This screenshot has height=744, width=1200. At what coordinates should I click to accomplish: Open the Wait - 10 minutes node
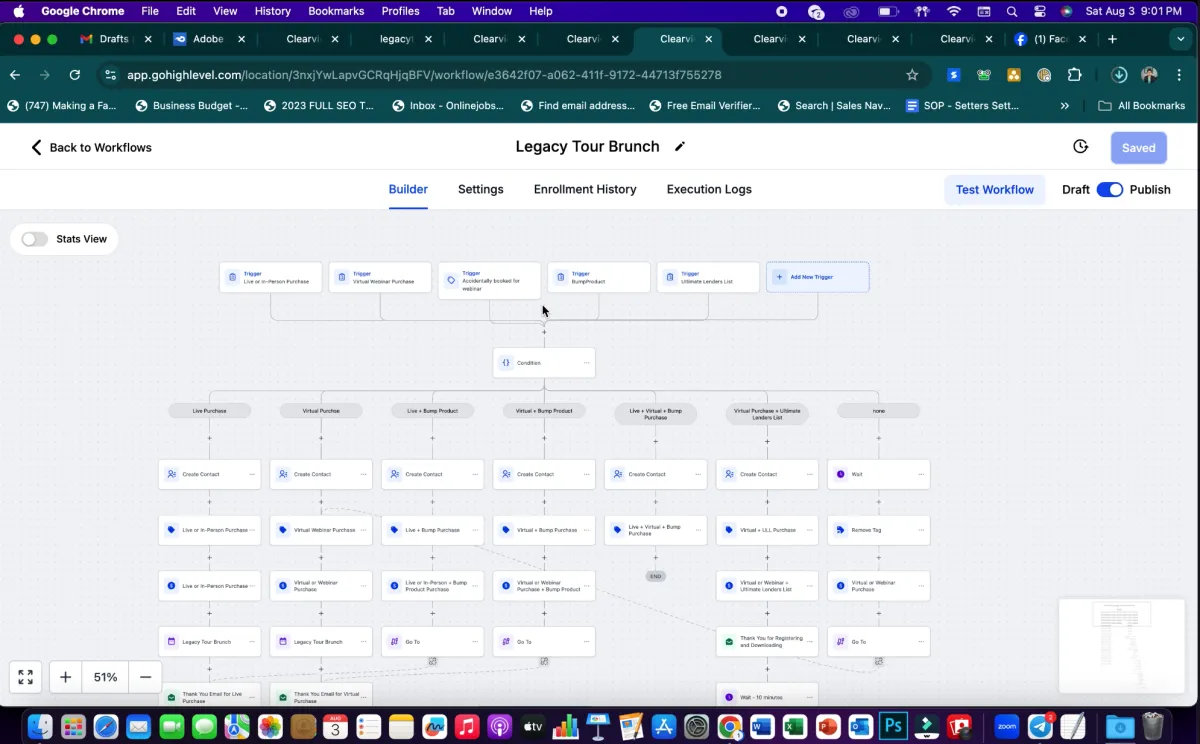pyautogui.click(x=767, y=697)
